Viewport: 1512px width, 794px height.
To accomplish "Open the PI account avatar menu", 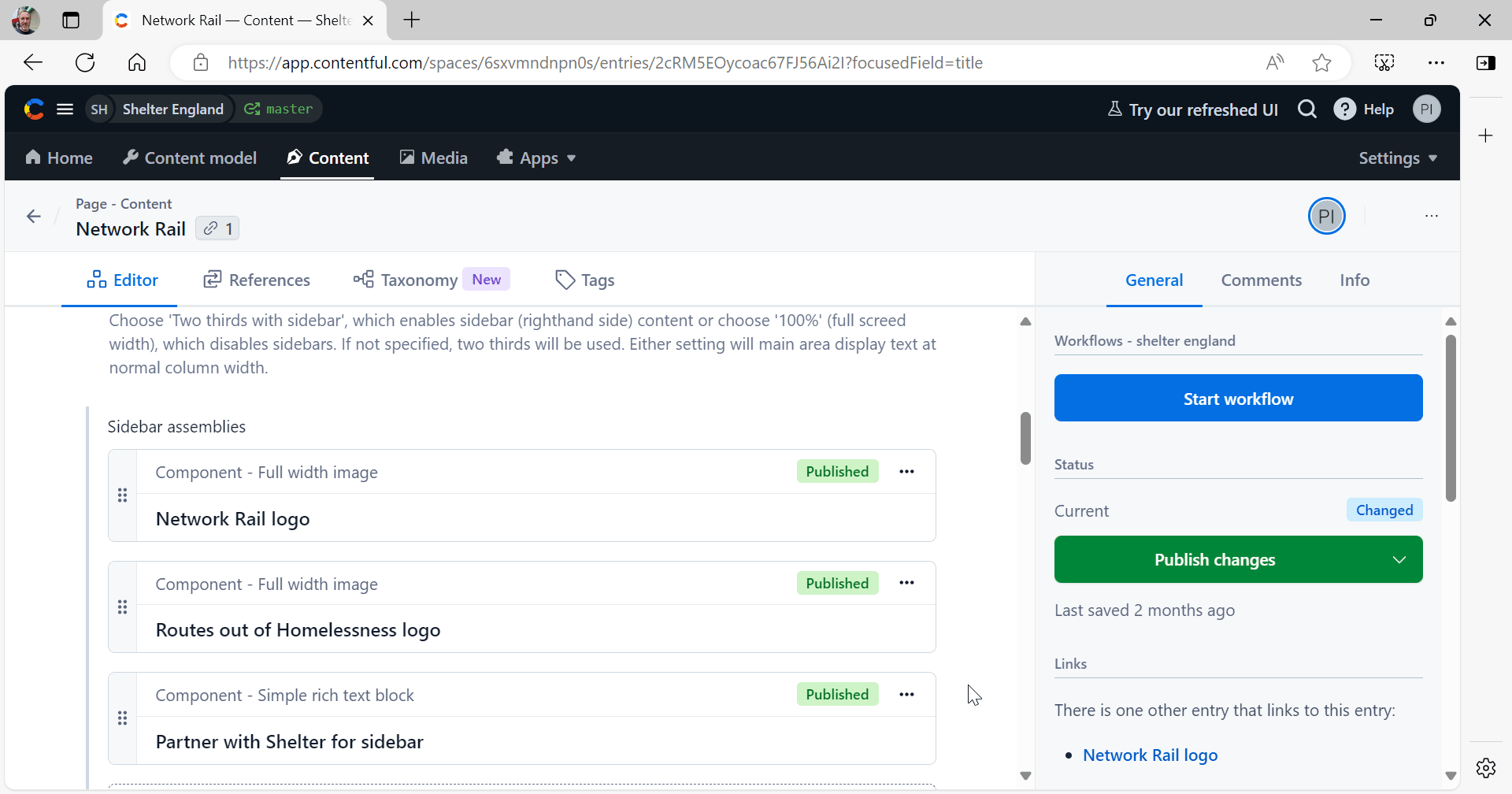I will pos(1427,109).
